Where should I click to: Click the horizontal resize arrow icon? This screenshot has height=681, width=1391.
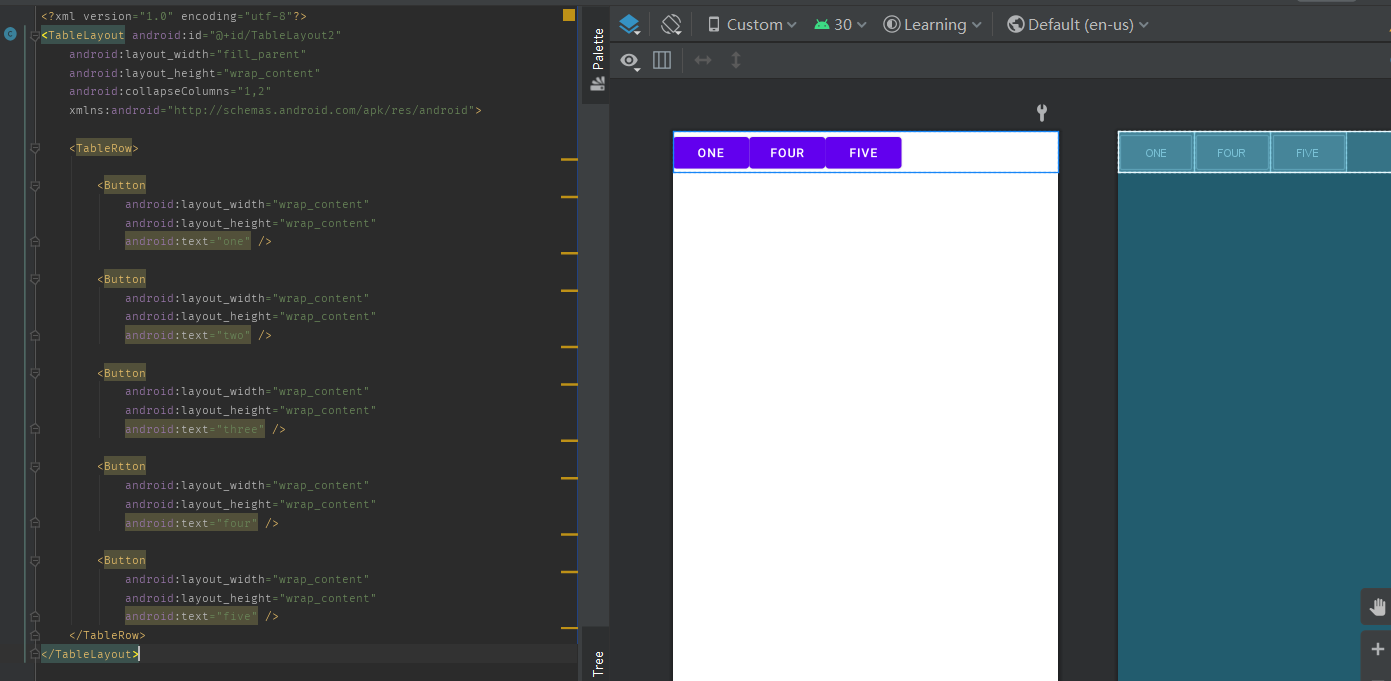pos(703,60)
